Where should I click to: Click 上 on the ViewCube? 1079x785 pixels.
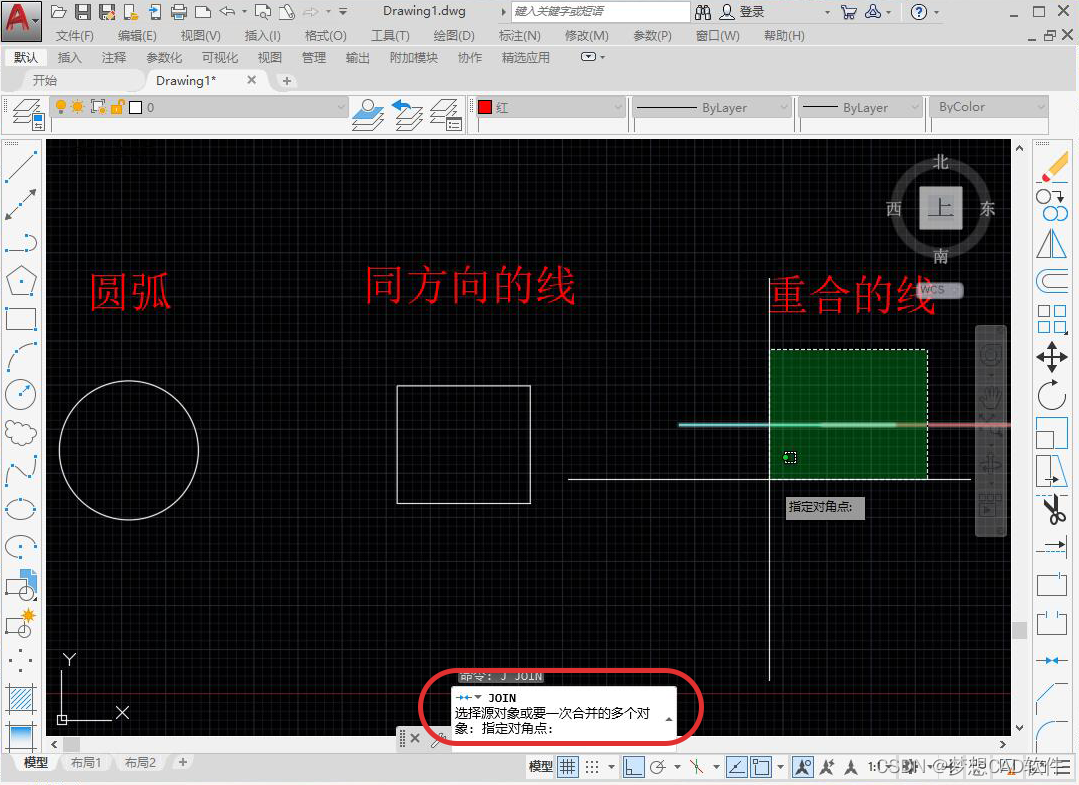pos(940,208)
